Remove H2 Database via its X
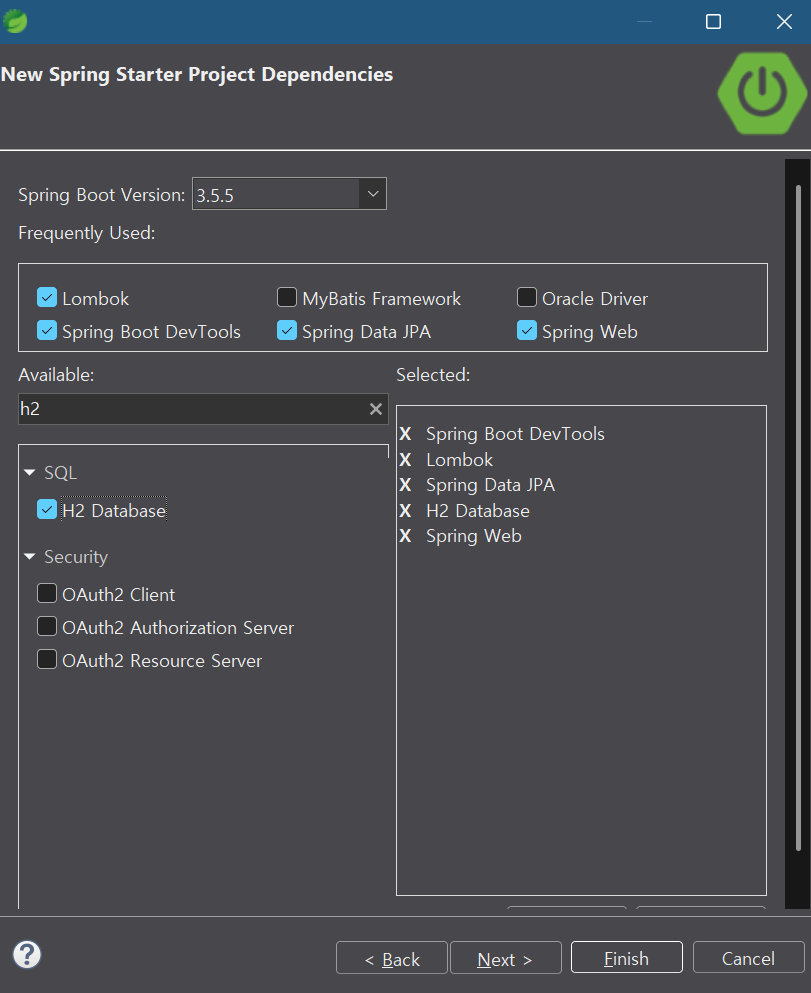The height and width of the screenshot is (993, 811). [405, 510]
